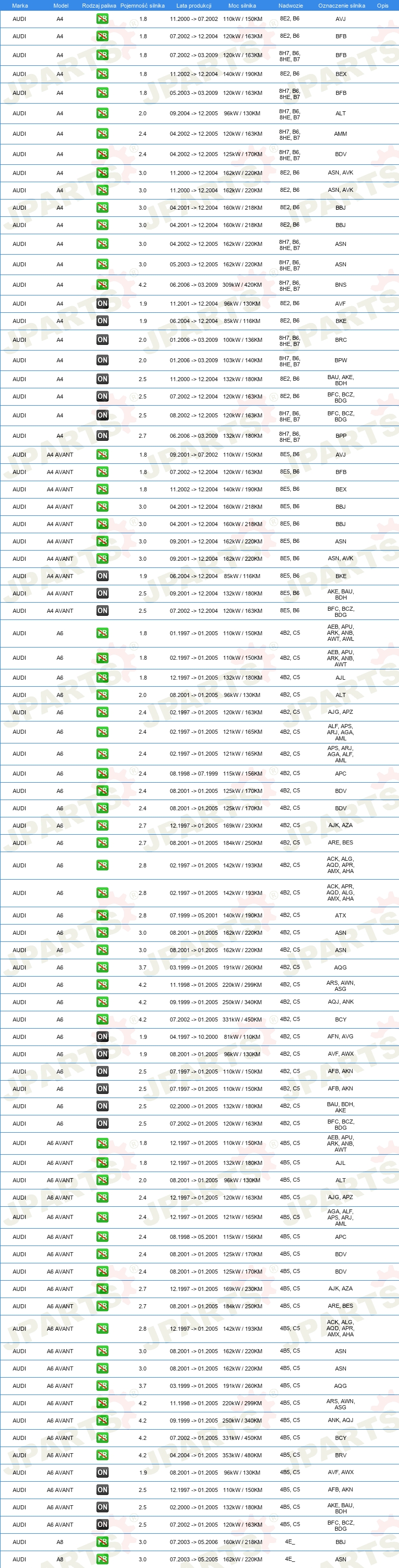
Task: Click the power value 100kW / 136KM
Action: point(242,340)
